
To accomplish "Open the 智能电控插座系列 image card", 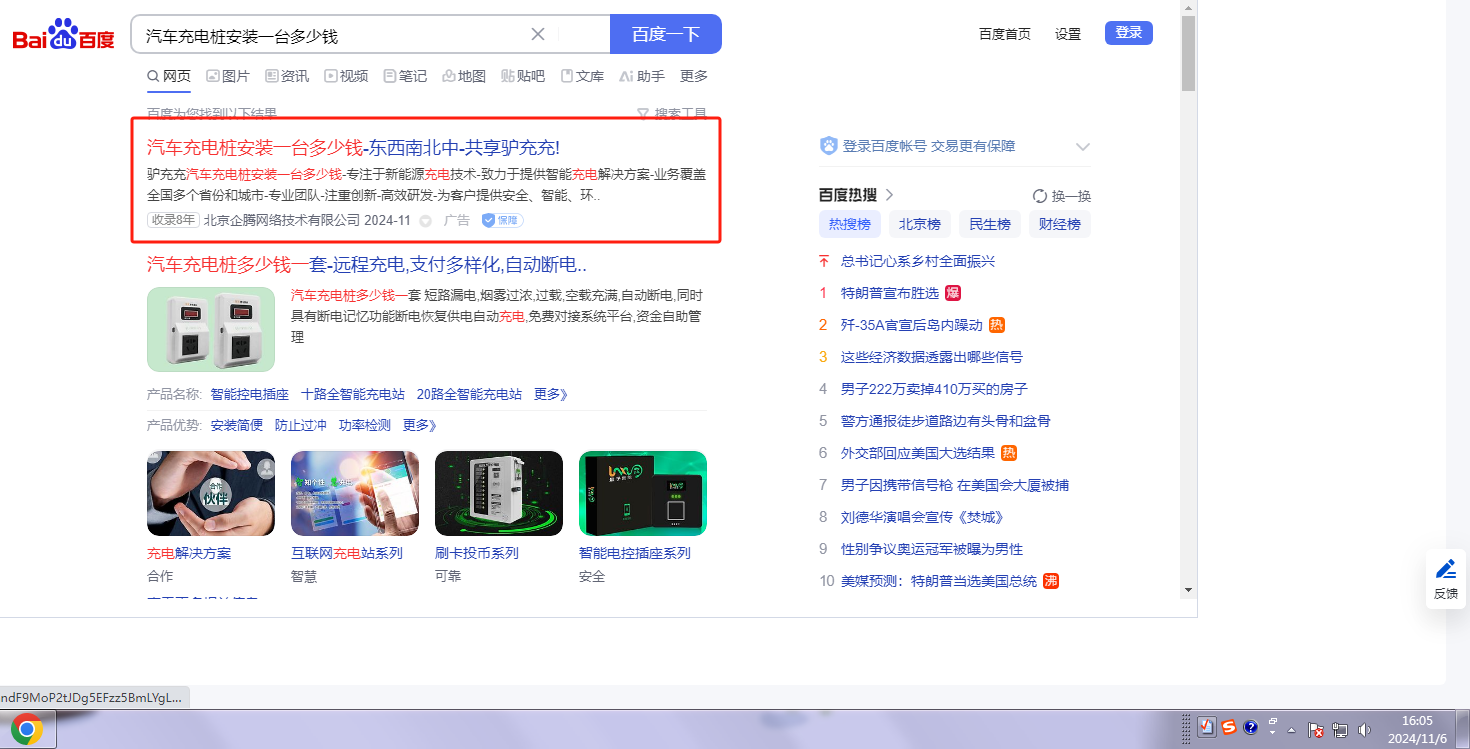I will coord(643,493).
